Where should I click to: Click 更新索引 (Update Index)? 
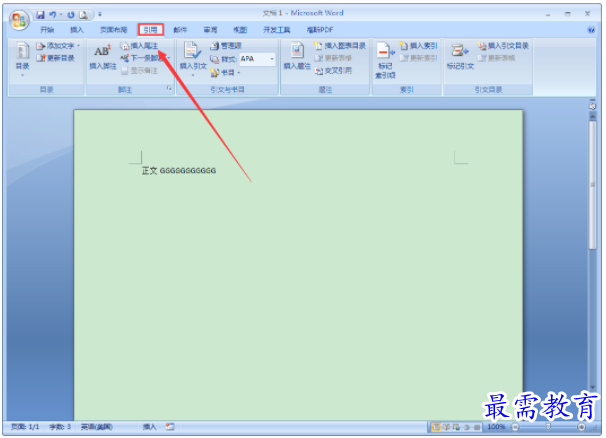[419, 58]
